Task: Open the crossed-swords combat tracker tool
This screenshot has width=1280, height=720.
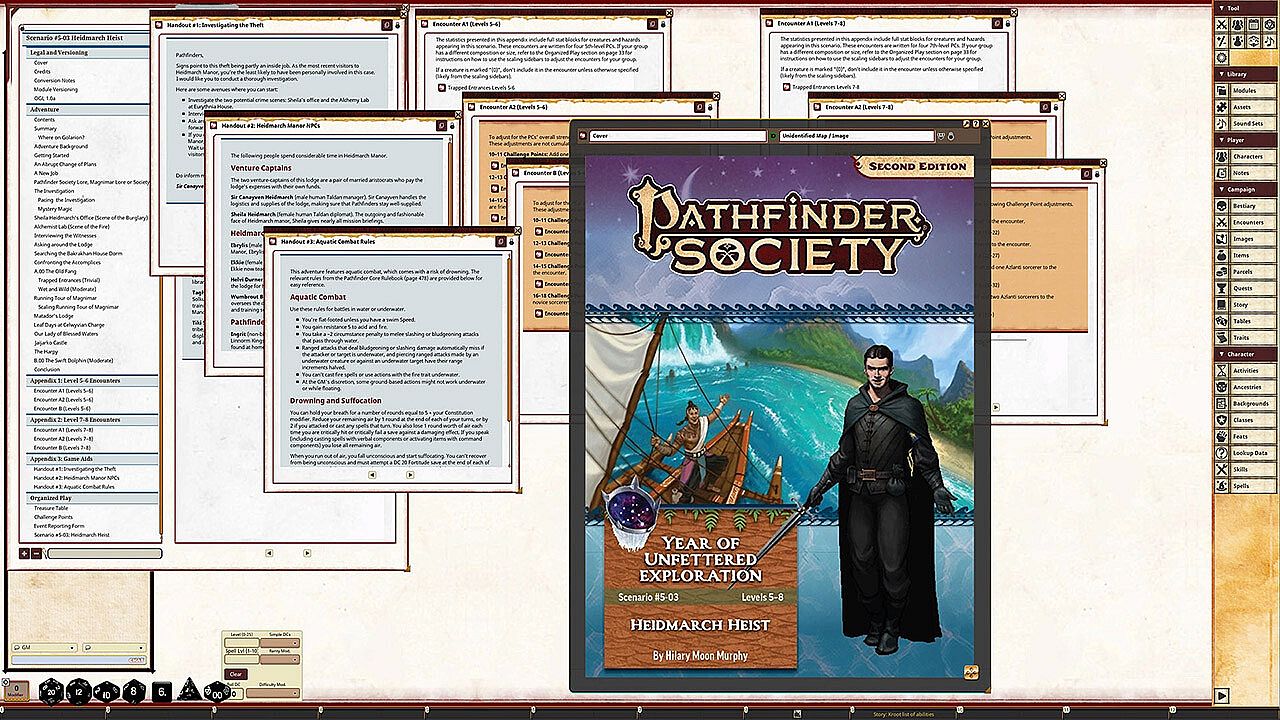Action: coord(1221,24)
